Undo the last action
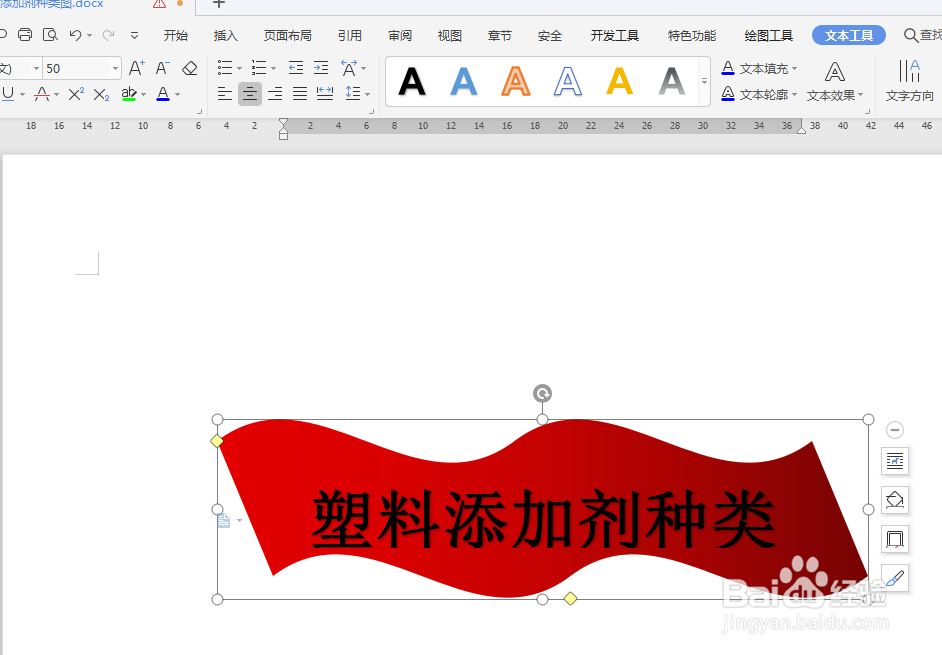 pyautogui.click(x=75, y=35)
